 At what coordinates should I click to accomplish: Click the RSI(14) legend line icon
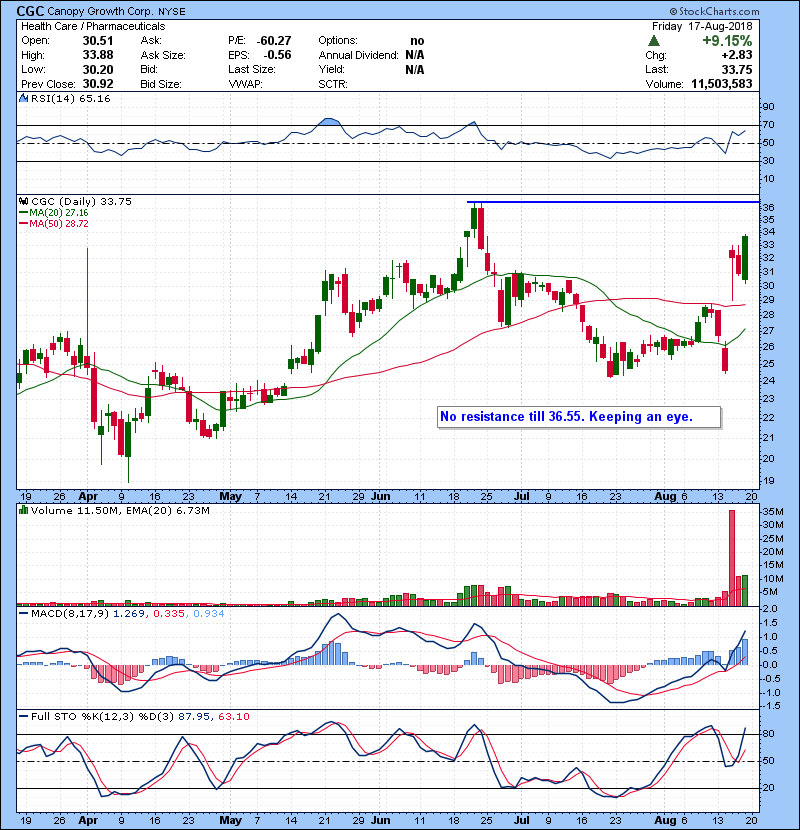tap(24, 99)
